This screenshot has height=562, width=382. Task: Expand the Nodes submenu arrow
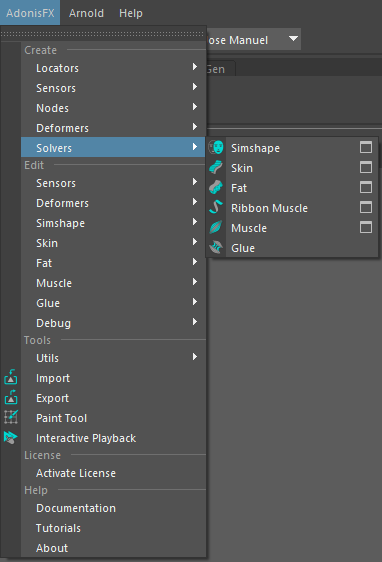pos(195,107)
